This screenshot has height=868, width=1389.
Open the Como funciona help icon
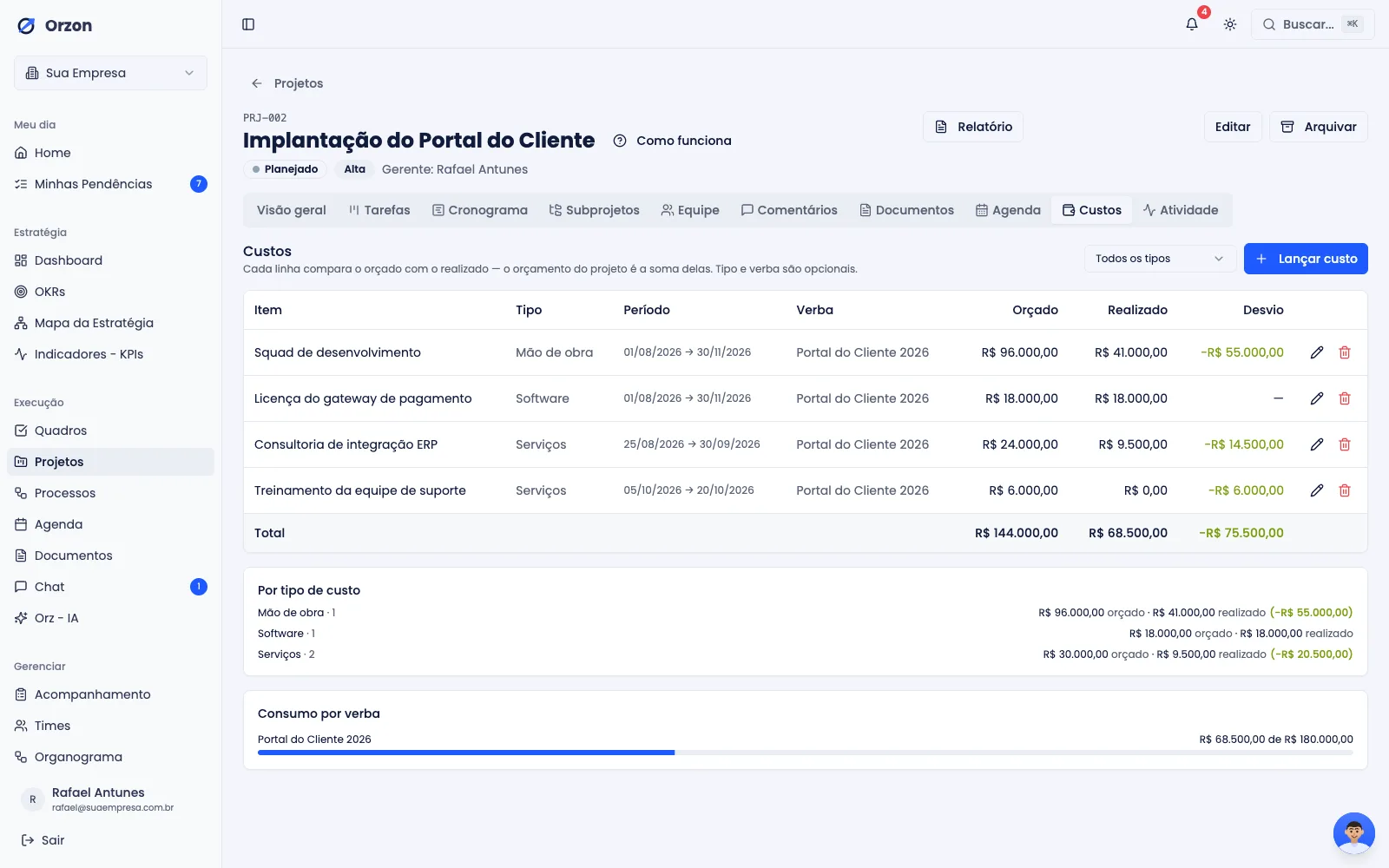(x=620, y=141)
